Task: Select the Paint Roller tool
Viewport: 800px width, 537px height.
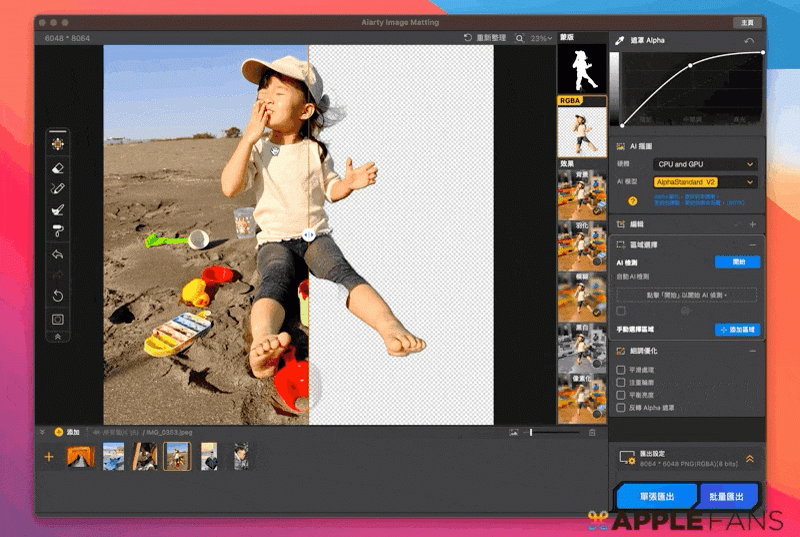Action: (57, 232)
